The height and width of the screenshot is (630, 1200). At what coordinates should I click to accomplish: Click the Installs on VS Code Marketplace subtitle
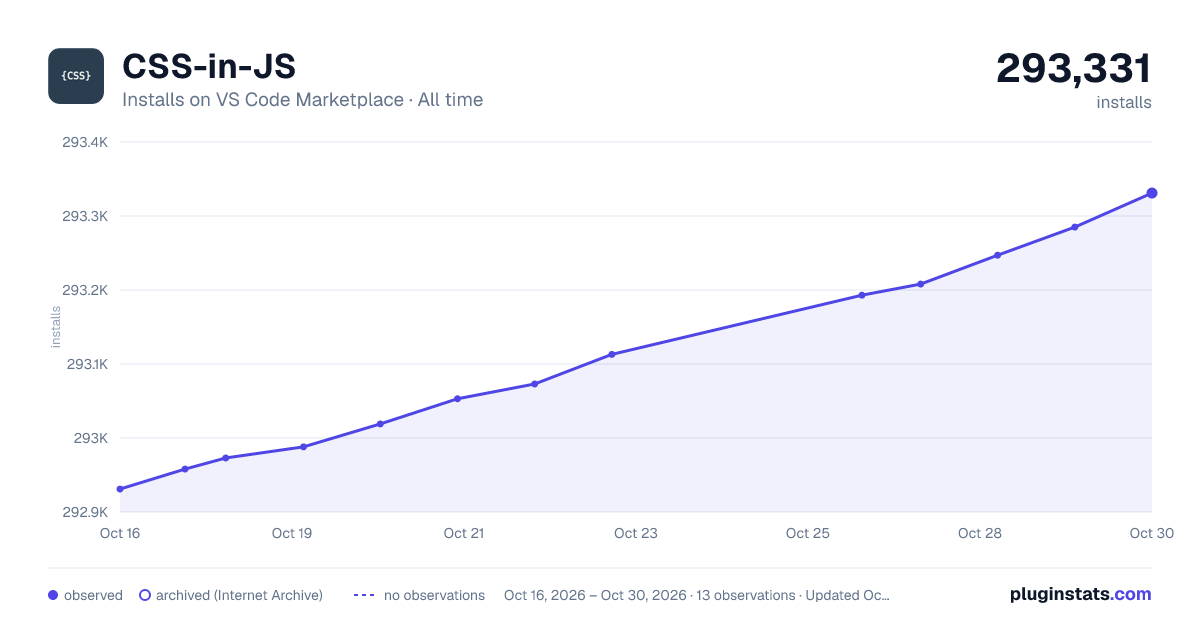point(302,100)
